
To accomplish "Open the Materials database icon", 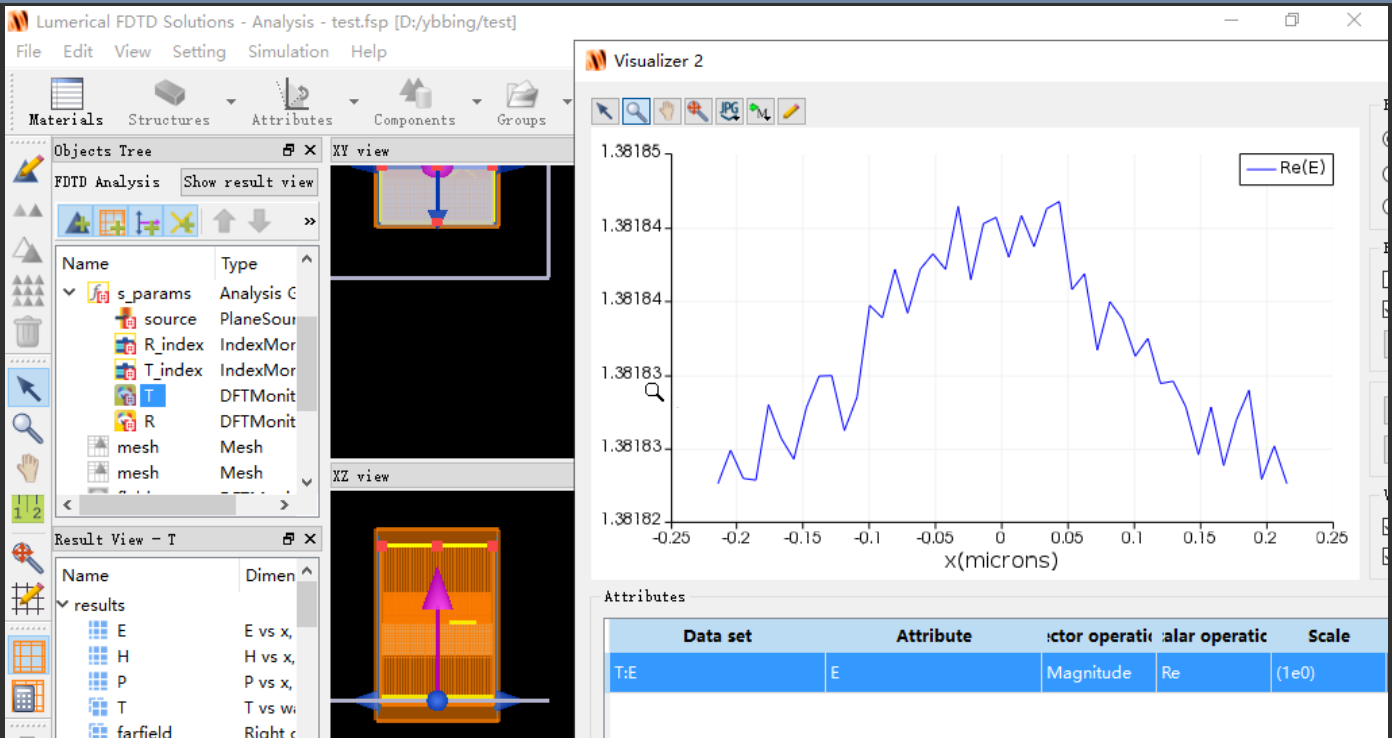I will (x=66, y=94).
